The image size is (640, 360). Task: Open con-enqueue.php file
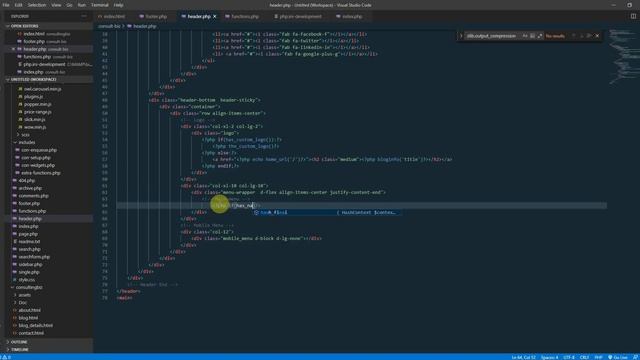pos(39,150)
